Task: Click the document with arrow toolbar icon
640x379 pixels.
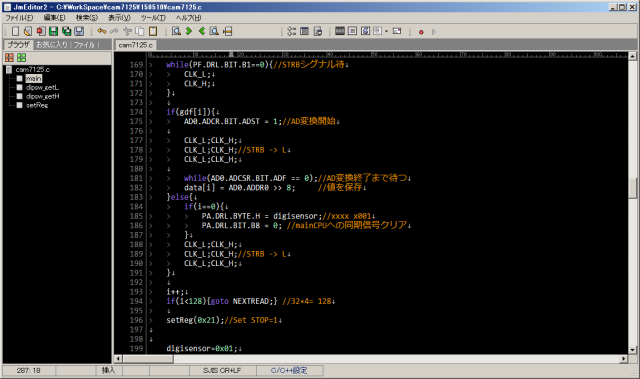Action: pos(318,31)
